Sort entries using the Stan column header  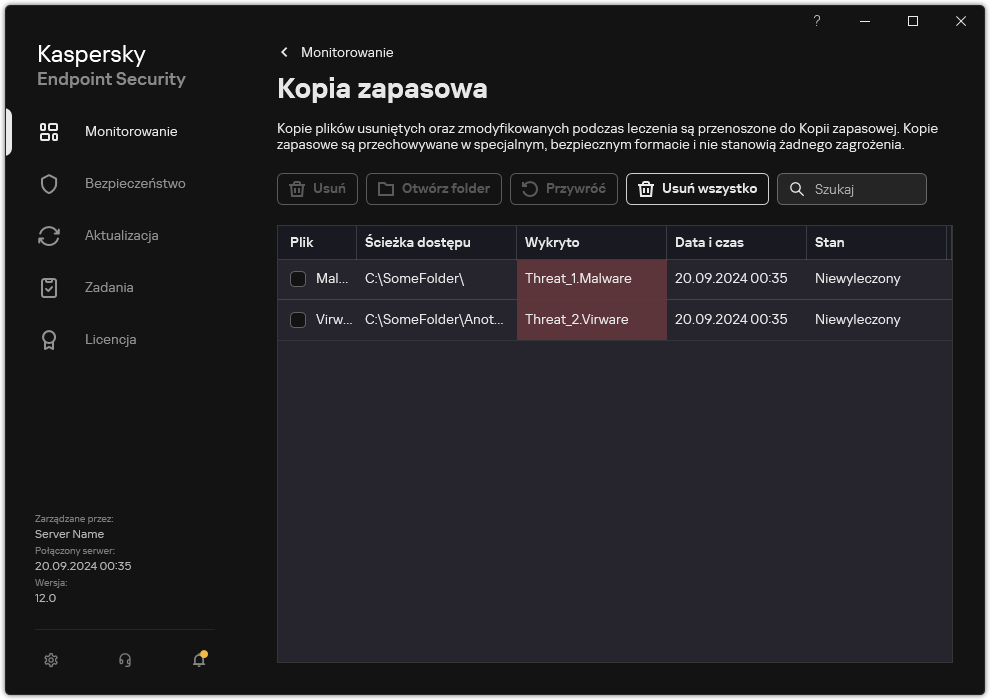(832, 242)
